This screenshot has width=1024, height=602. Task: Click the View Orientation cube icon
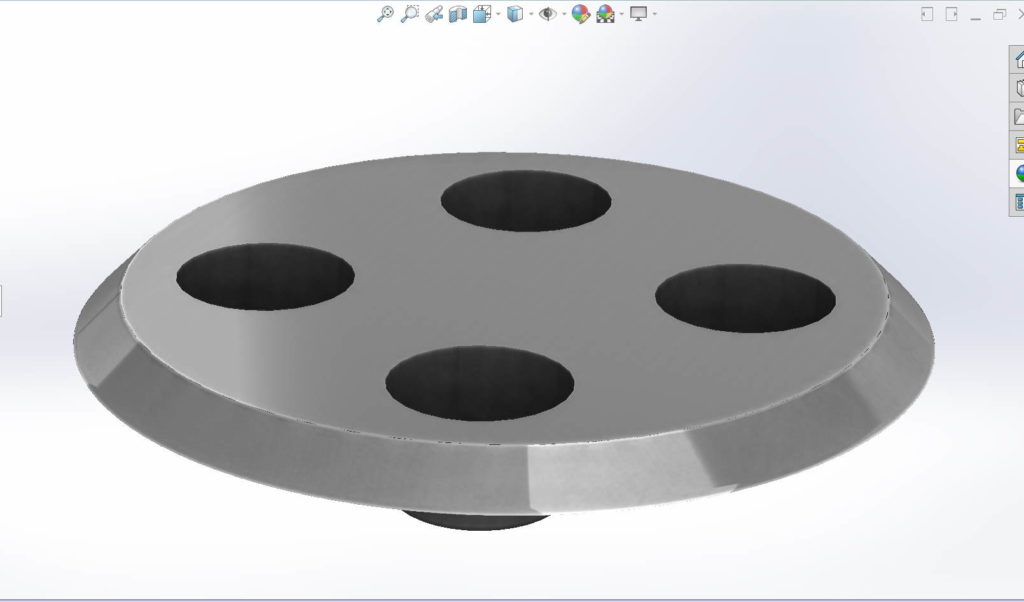pos(482,14)
